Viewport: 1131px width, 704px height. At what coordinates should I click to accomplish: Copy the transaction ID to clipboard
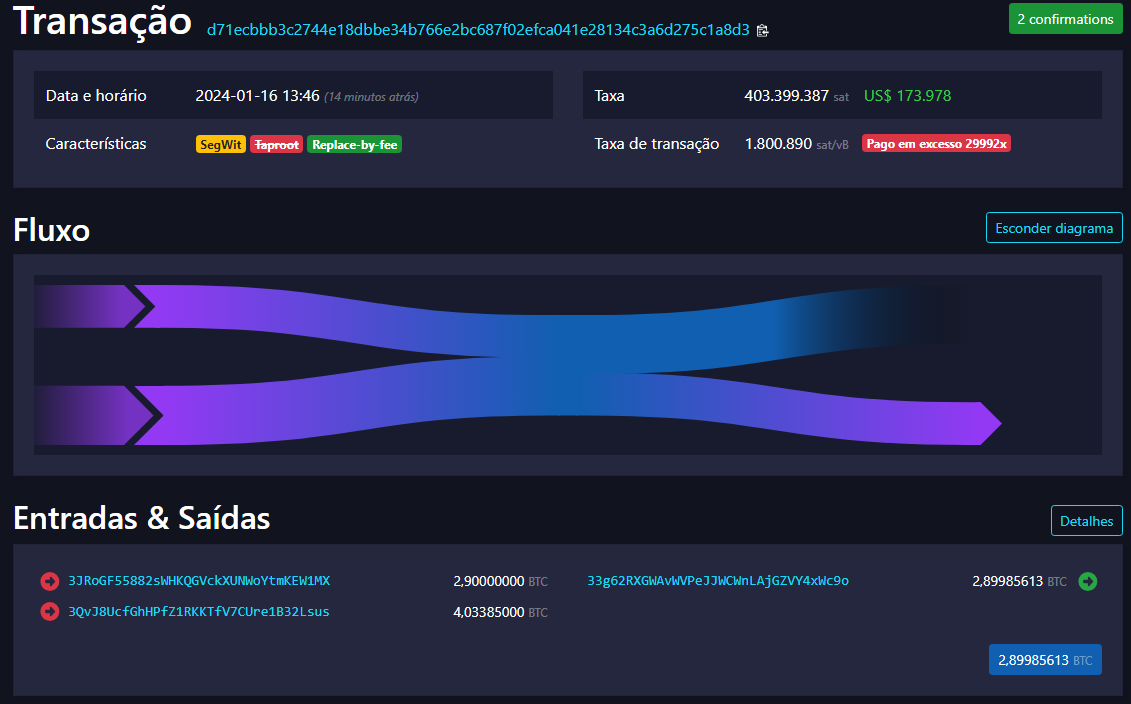point(763,31)
